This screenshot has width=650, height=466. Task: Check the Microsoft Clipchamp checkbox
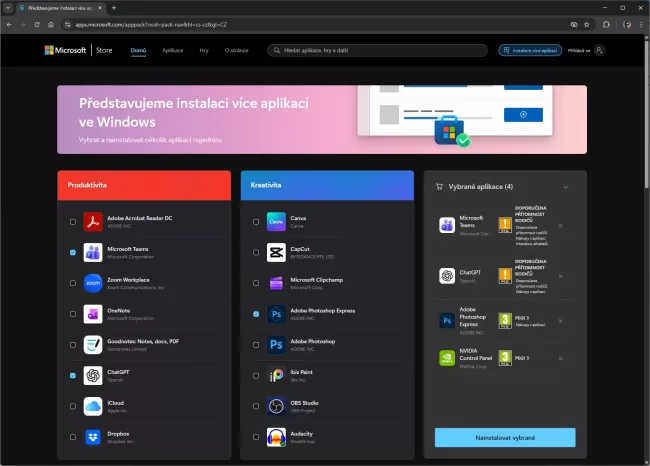(256, 283)
